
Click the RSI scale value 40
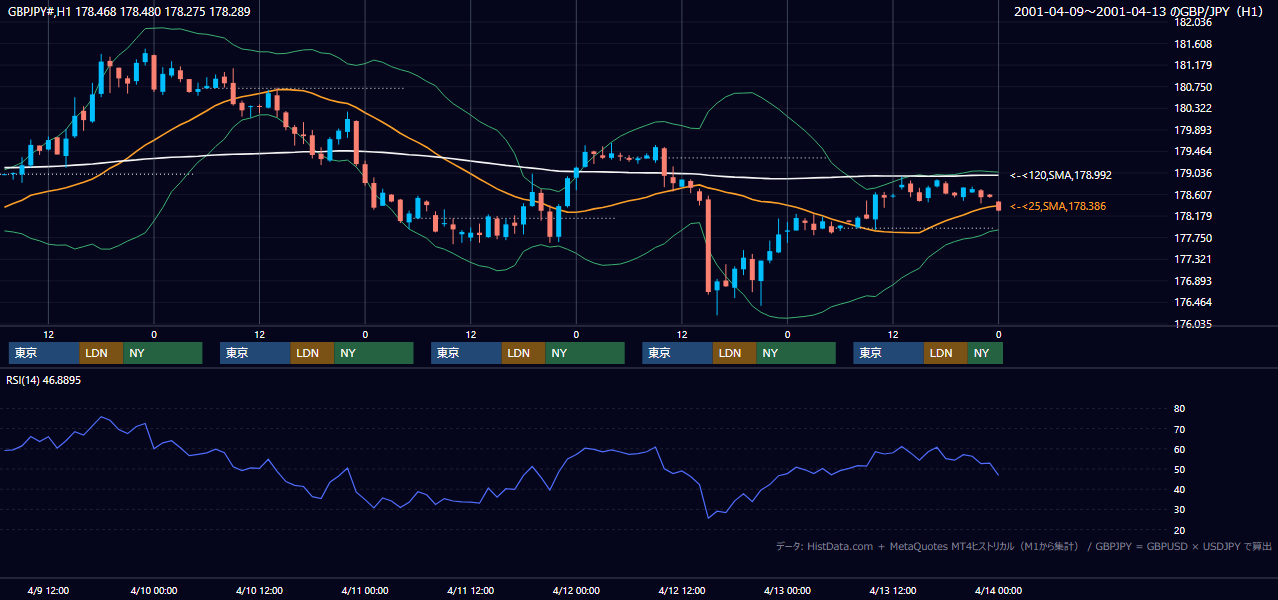(x=1180, y=489)
